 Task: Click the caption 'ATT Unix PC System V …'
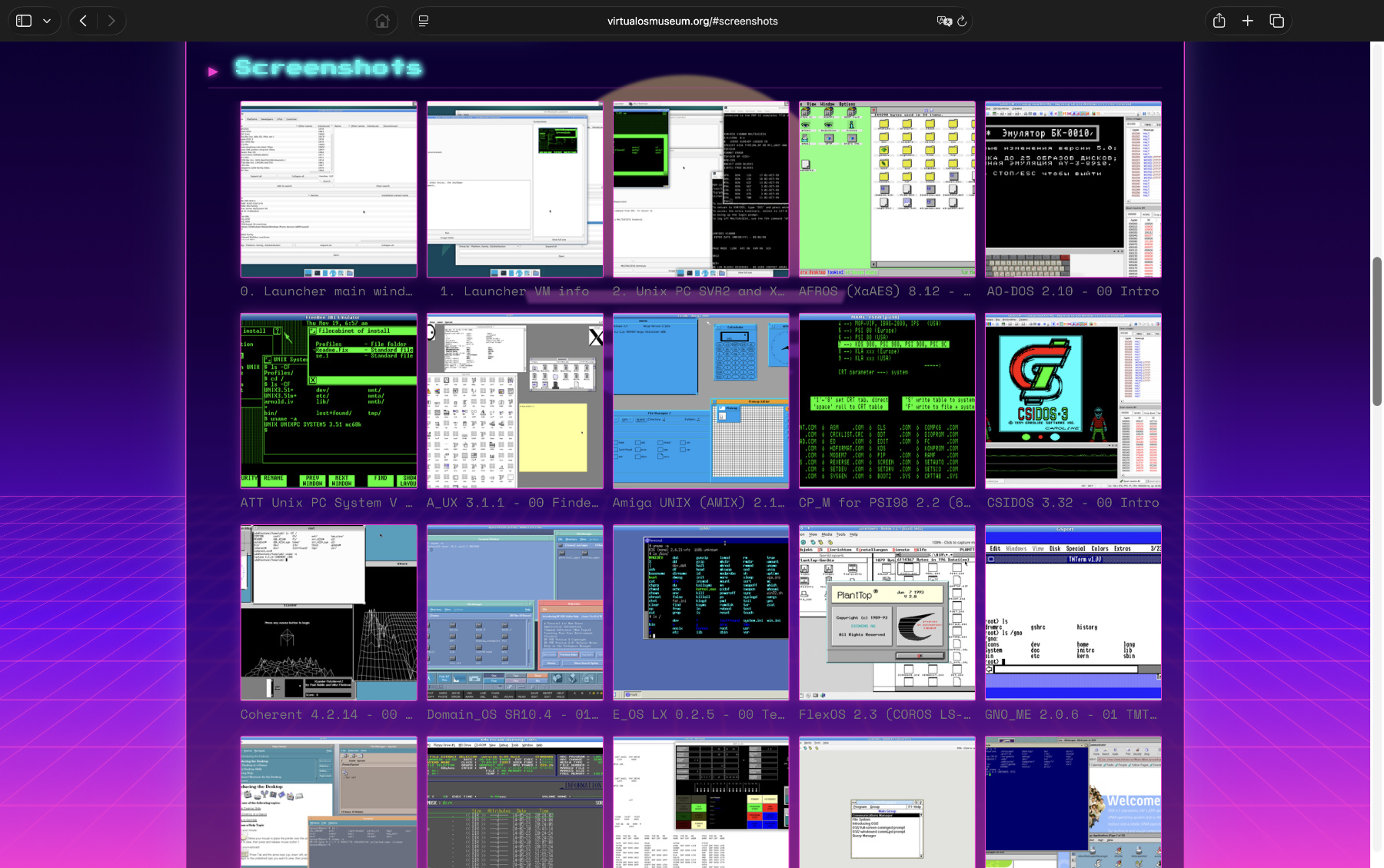pyautogui.click(x=327, y=503)
